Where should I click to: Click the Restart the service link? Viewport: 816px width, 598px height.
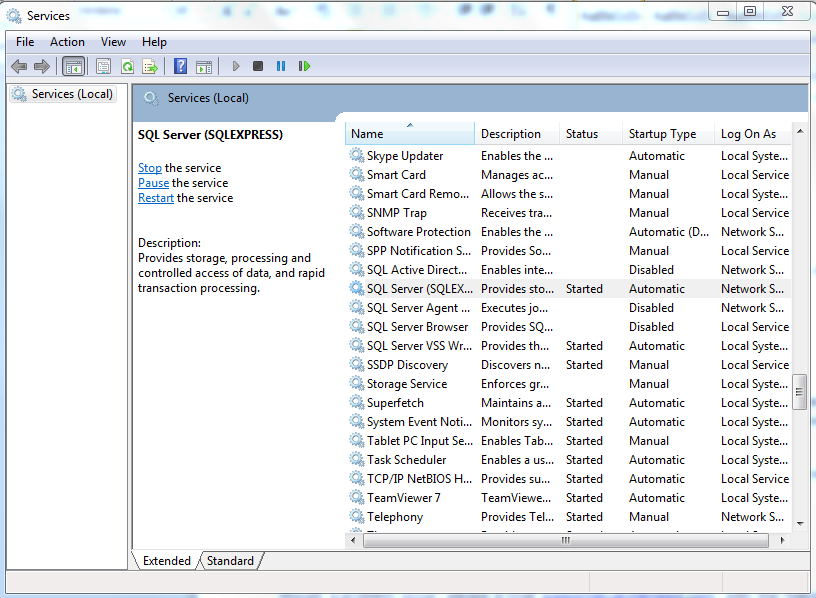(x=156, y=198)
